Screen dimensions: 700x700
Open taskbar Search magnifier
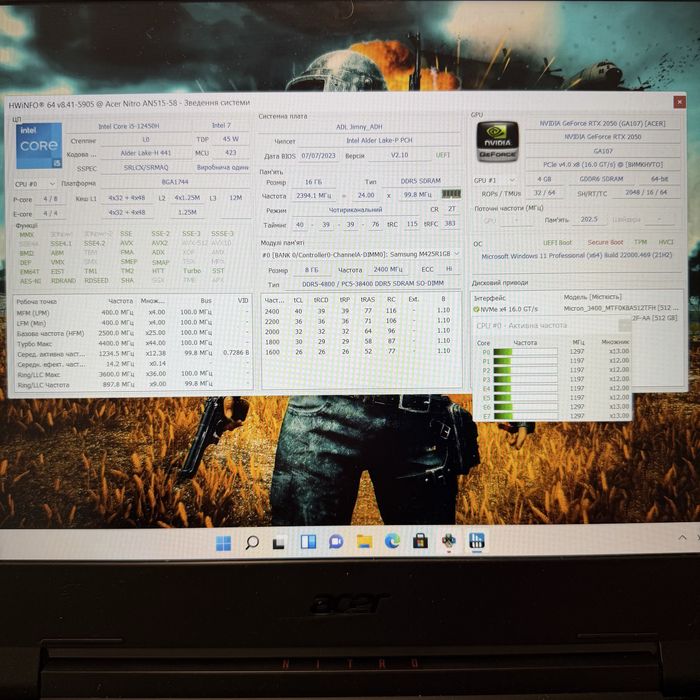coord(252,543)
